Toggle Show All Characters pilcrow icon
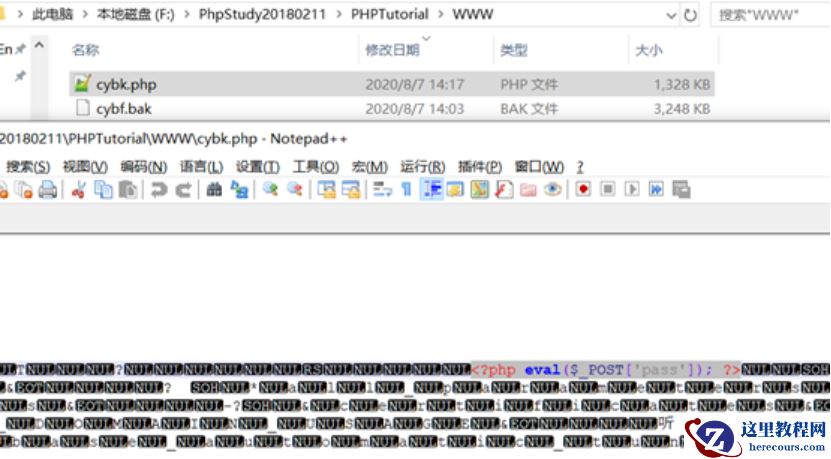 point(406,189)
